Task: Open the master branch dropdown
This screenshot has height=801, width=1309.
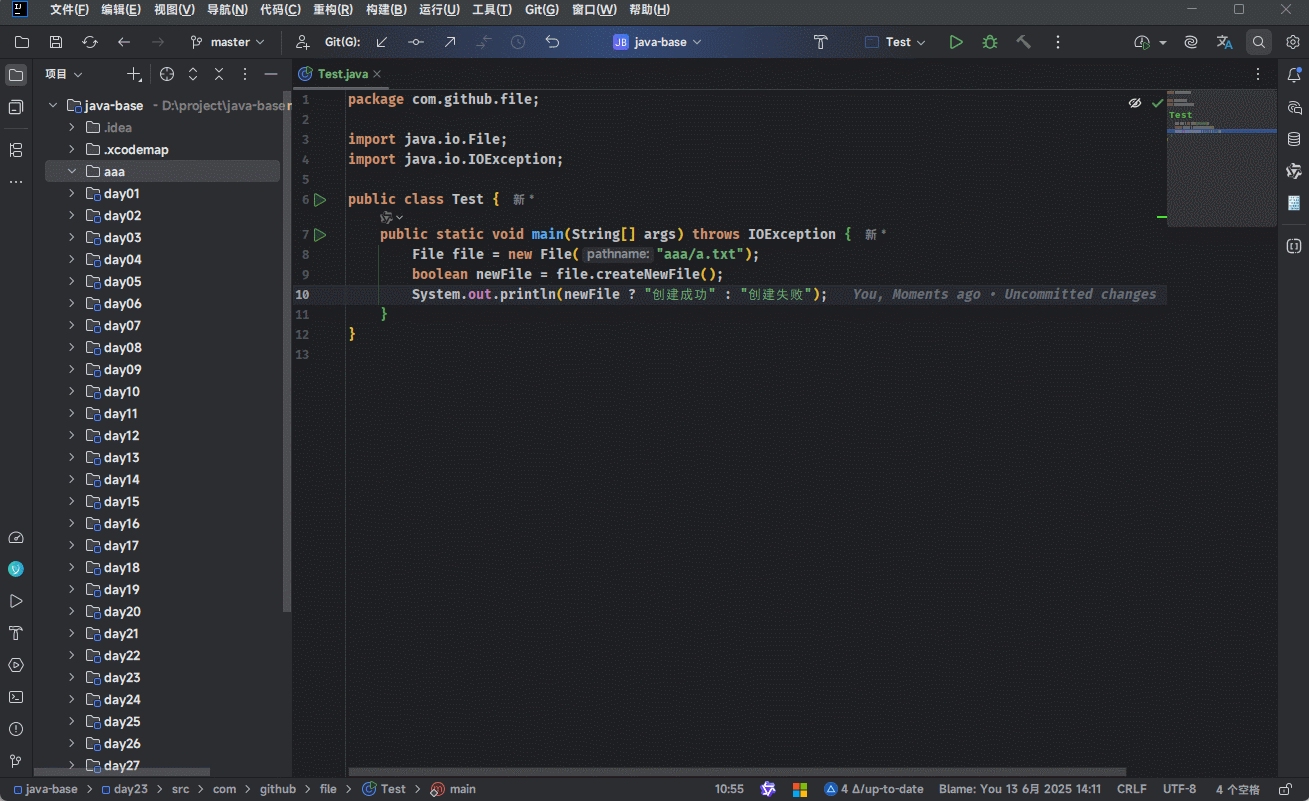Action: 228,42
